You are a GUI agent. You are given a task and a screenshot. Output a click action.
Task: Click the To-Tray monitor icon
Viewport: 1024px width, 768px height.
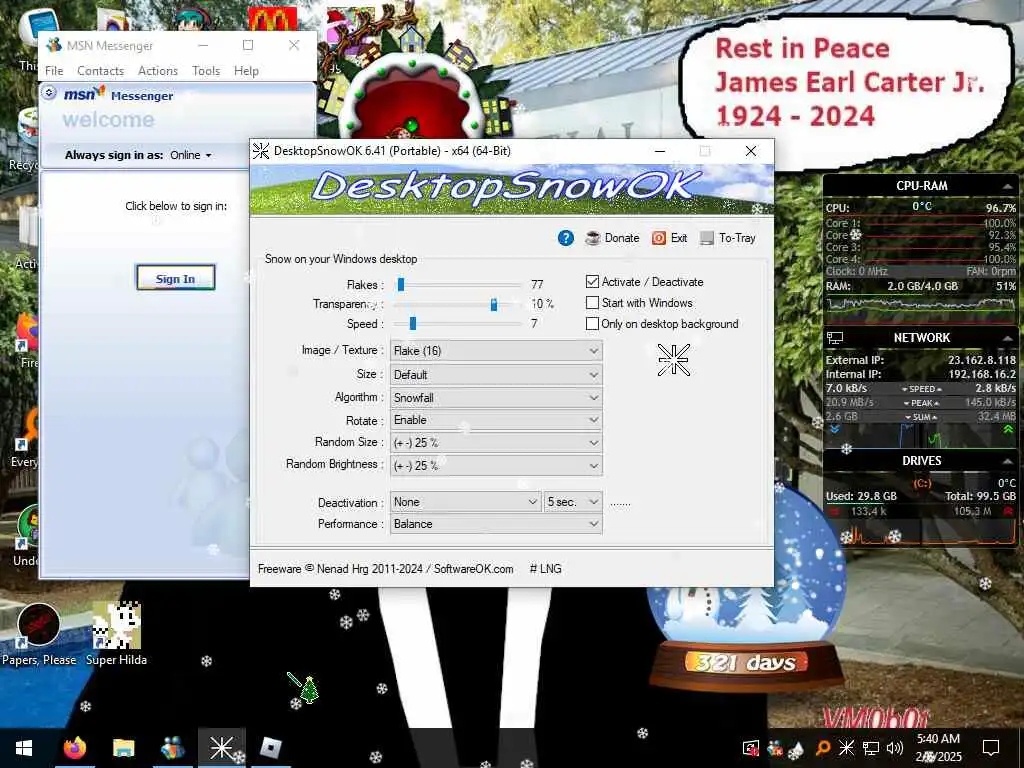tap(707, 238)
